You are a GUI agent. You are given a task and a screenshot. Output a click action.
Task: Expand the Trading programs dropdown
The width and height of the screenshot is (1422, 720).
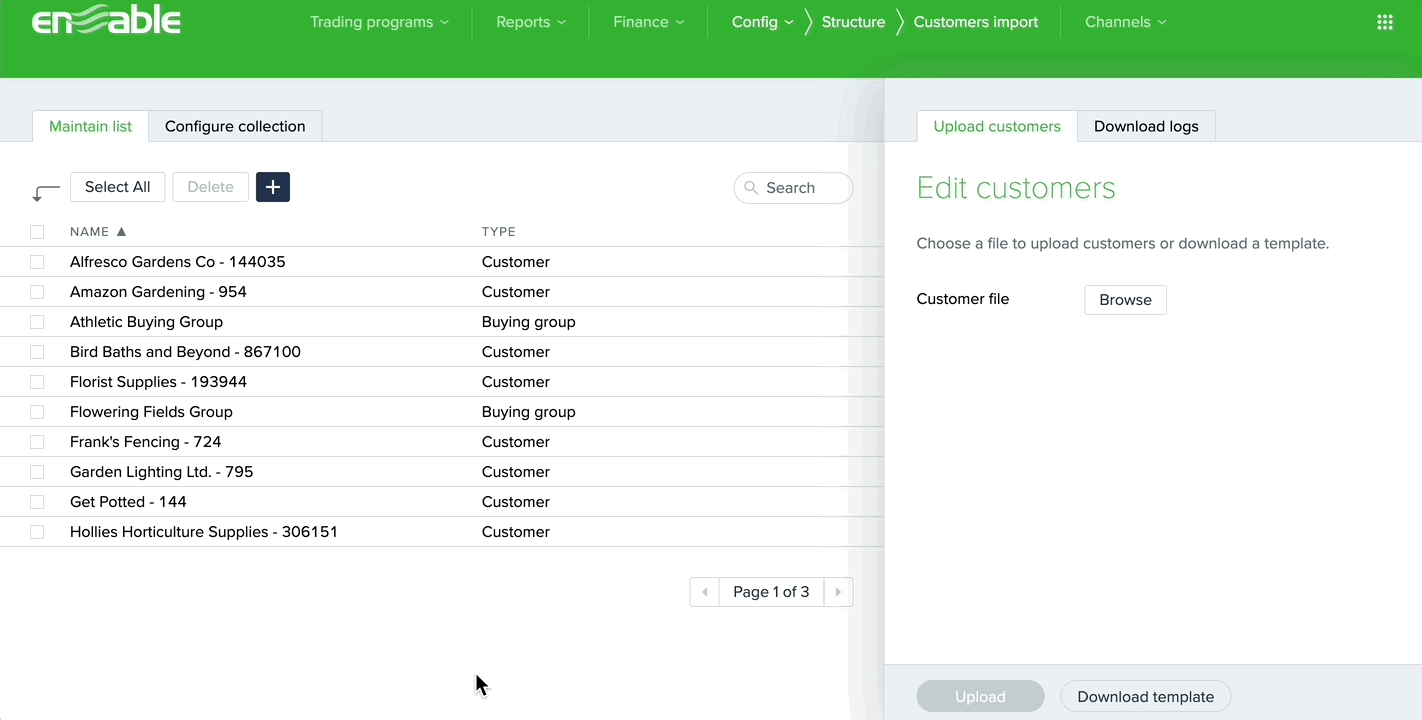[379, 22]
